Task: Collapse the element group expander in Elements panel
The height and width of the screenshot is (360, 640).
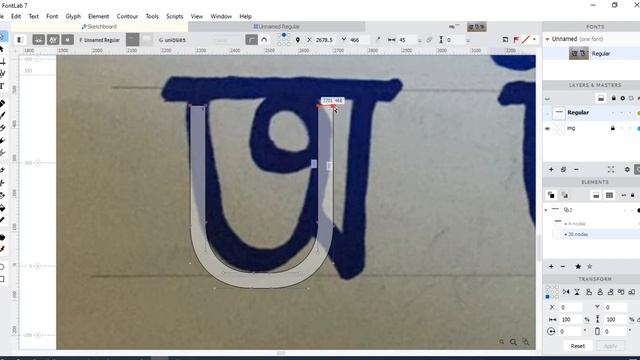Action: click(x=546, y=210)
